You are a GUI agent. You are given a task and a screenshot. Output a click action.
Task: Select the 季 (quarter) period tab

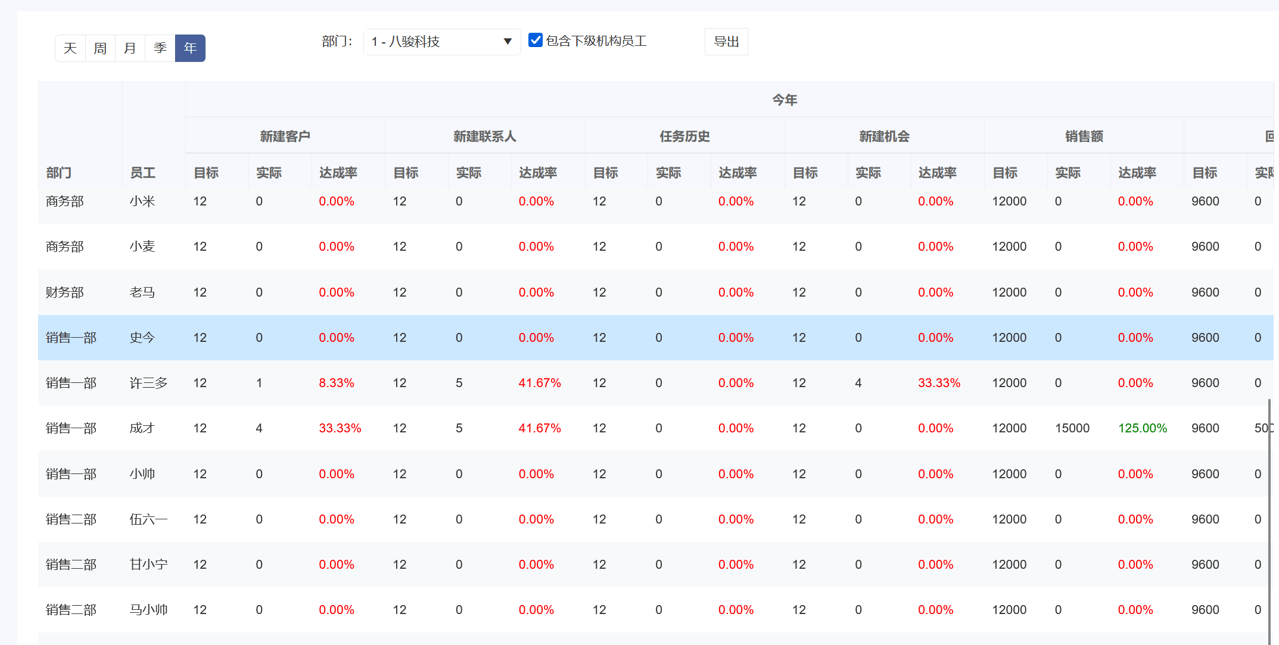coord(160,47)
